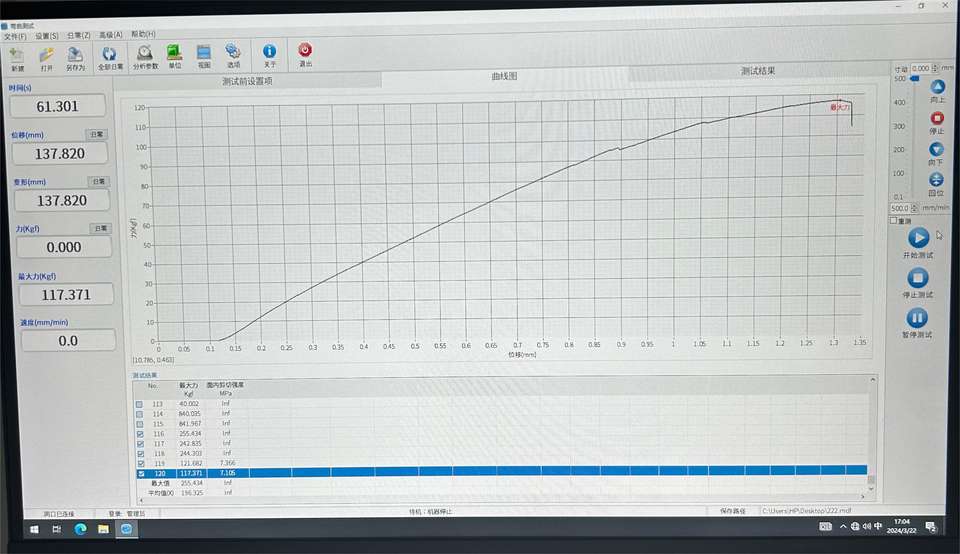The width and height of the screenshot is (960, 554).
Task: Open the 设置(S) menu
Action: tap(47, 36)
